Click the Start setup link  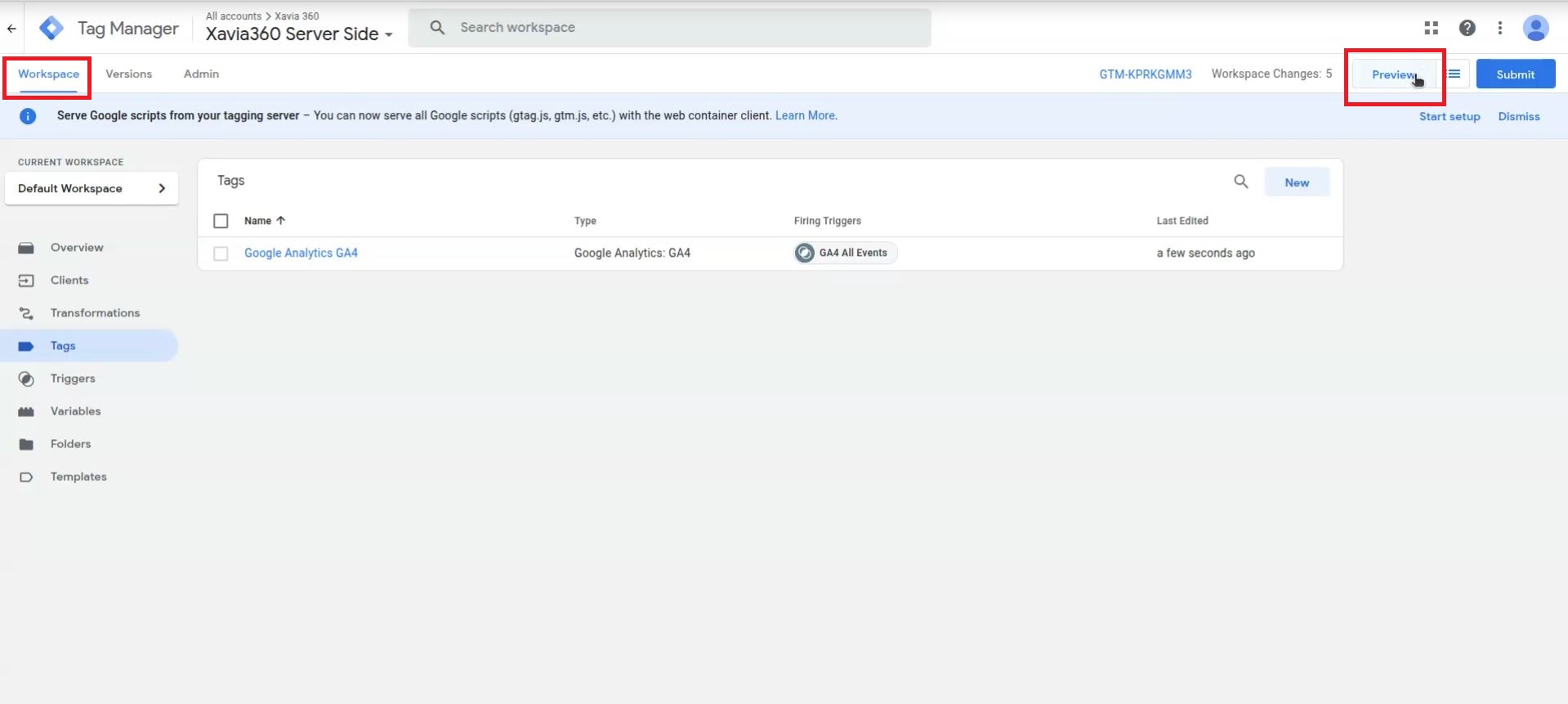click(x=1450, y=116)
